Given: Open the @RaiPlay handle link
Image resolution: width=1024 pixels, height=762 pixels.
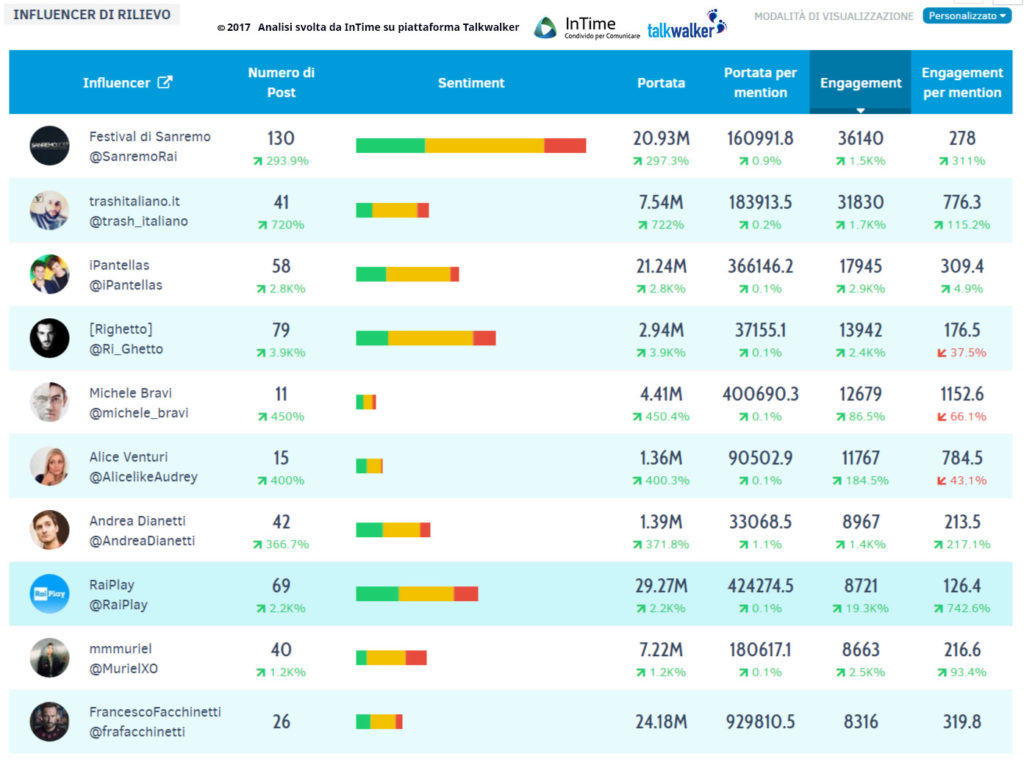Looking at the screenshot, I should [118, 605].
